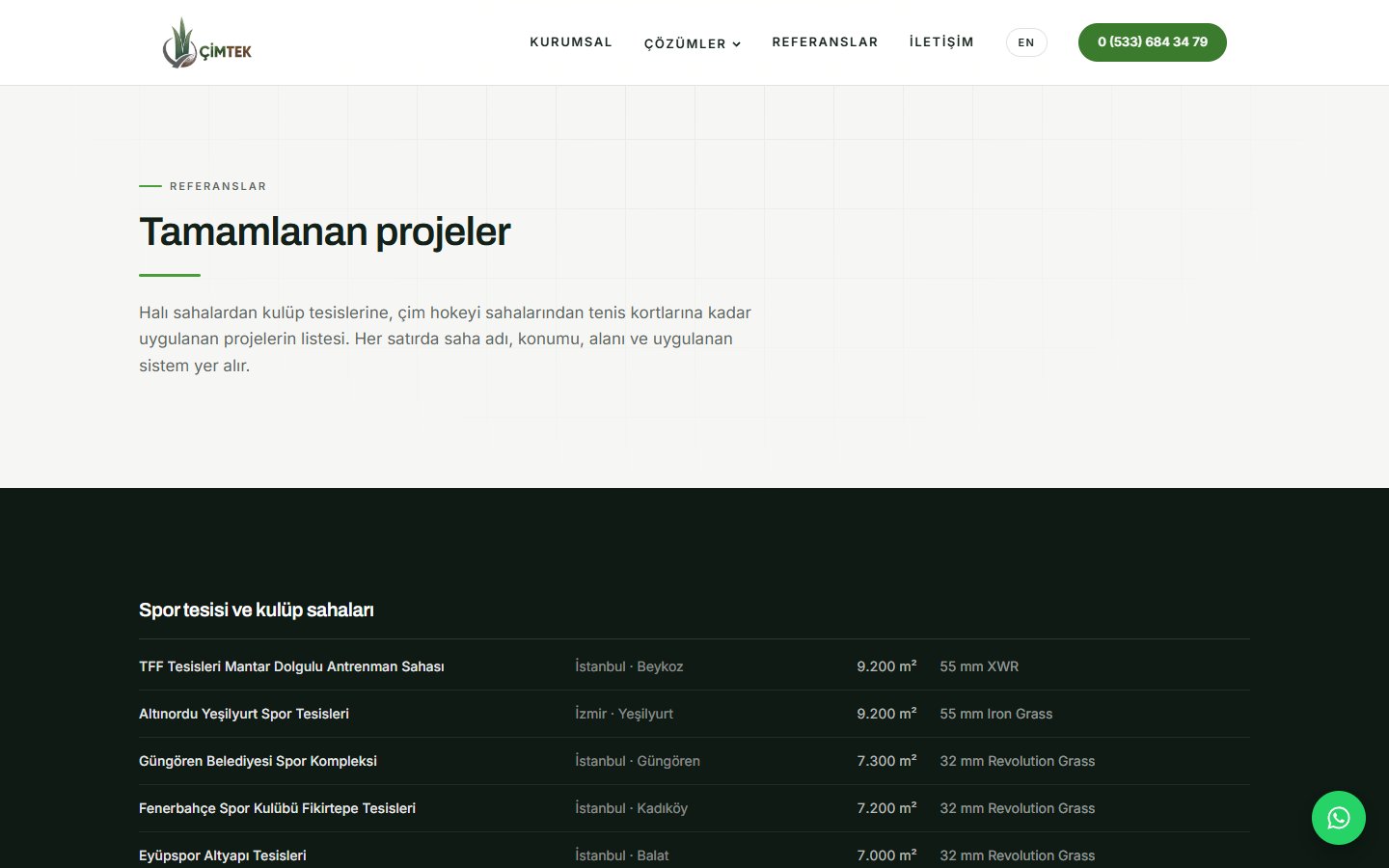The width and height of the screenshot is (1389, 868).
Task: Call the 0 (533) 684 34 79 button
Action: click(1152, 42)
